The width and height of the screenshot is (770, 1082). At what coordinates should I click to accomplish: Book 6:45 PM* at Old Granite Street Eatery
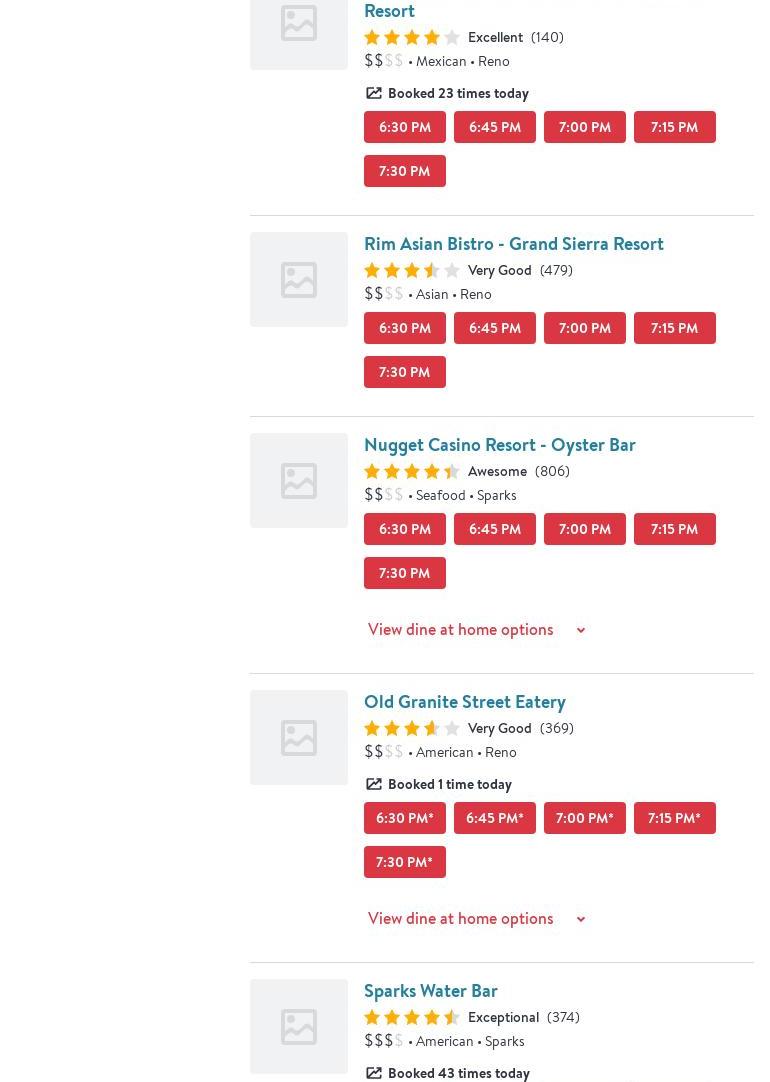pyautogui.click(x=494, y=818)
